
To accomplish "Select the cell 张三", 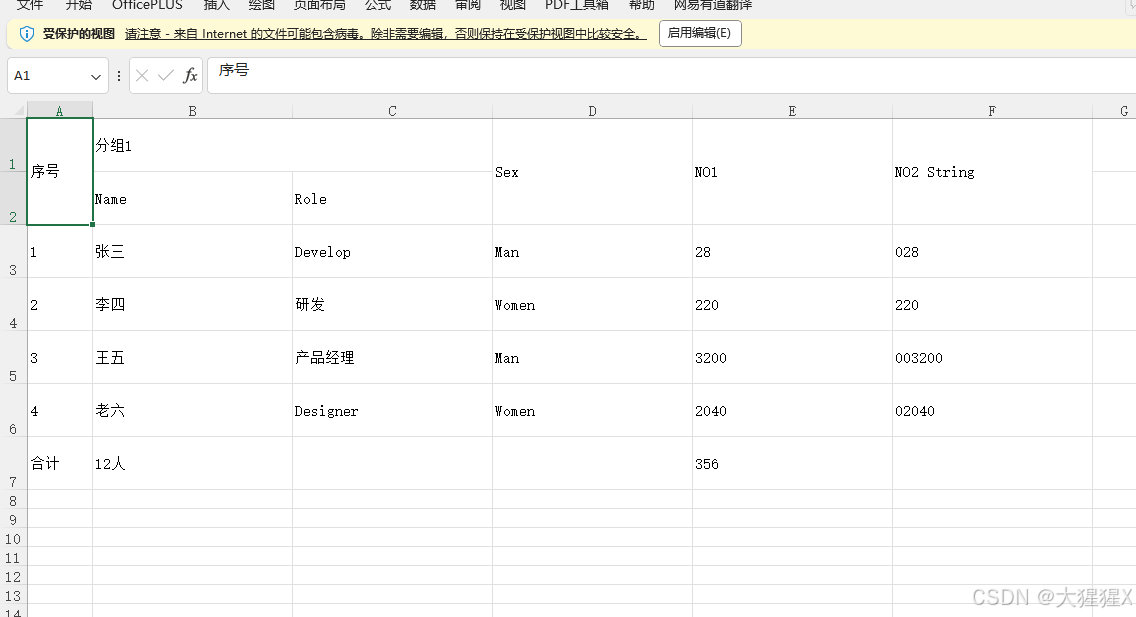I will [x=192, y=251].
